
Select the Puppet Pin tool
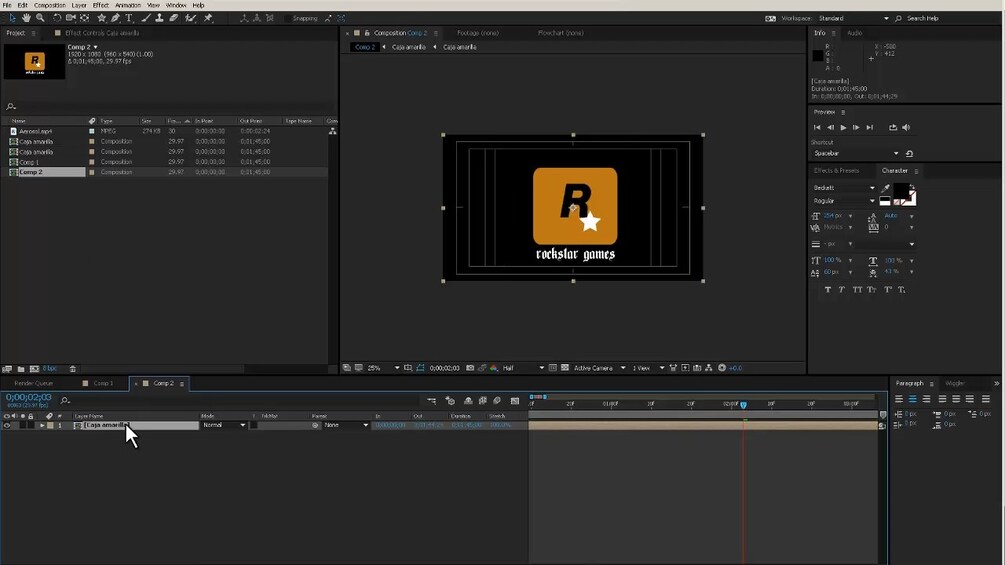coord(208,18)
